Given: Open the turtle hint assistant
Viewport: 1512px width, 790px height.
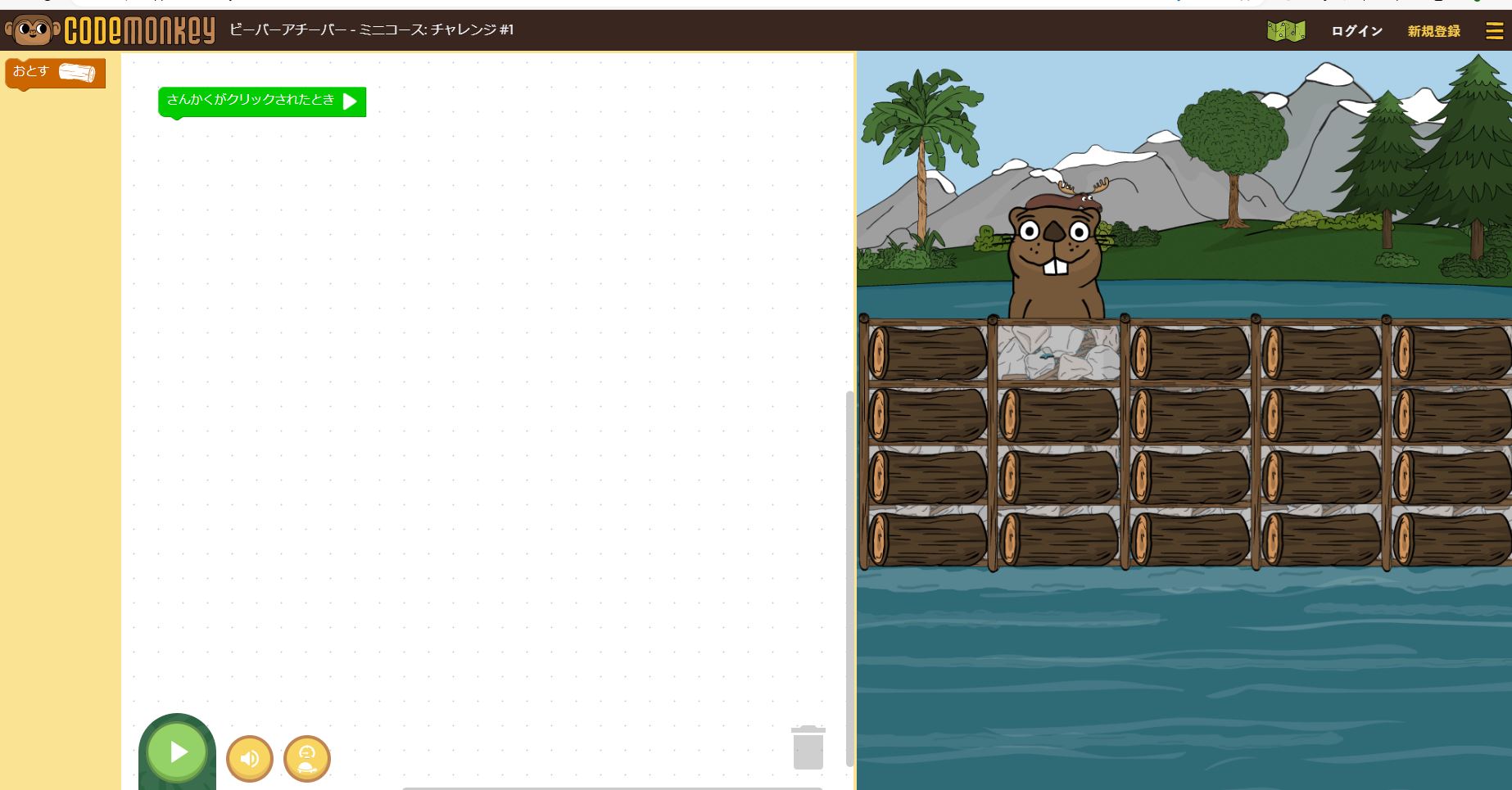Looking at the screenshot, I should (x=306, y=758).
